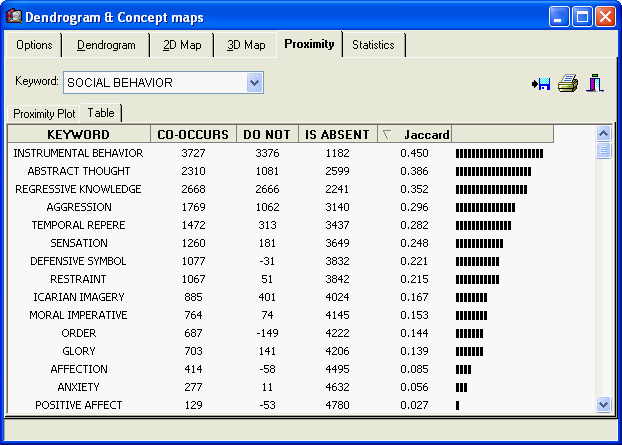Click the printer icon

click(x=567, y=83)
